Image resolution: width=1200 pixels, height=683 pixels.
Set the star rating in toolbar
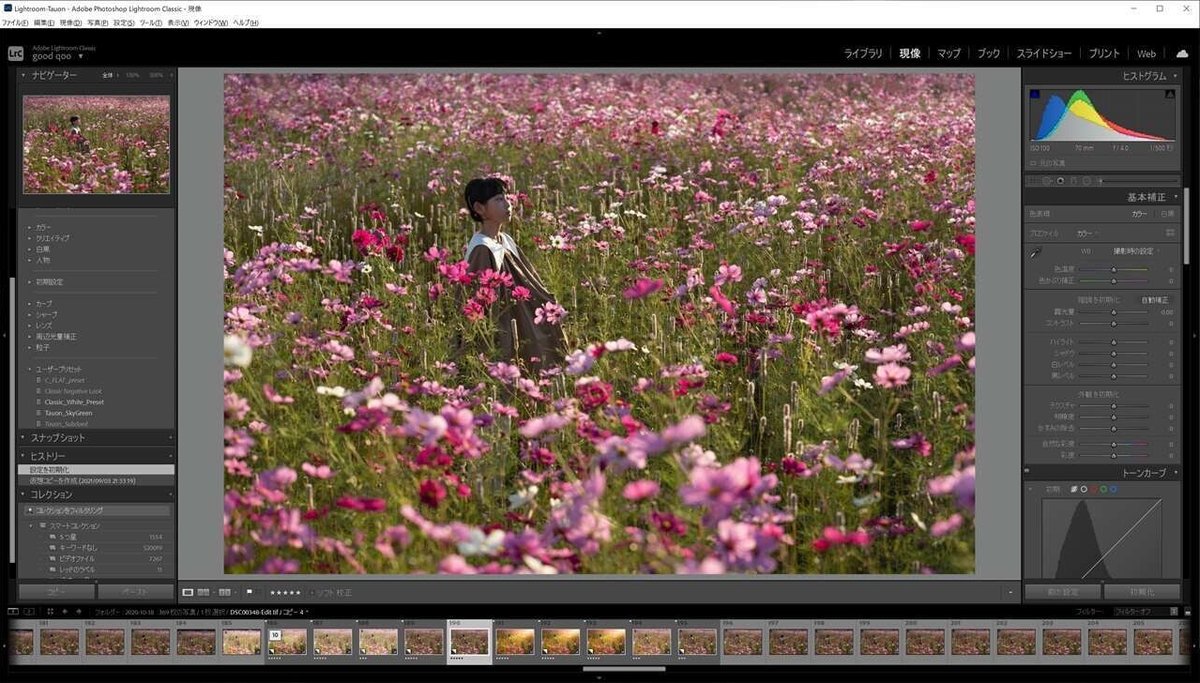285,592
